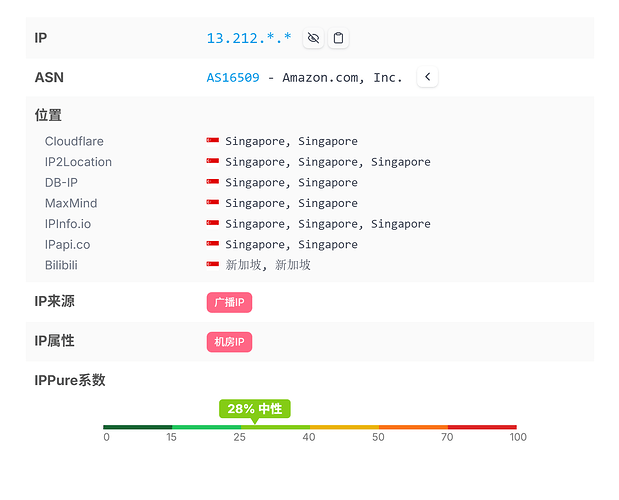This screenshot has height=500, width=619.
Task: Expand ASN details chevron beside Amazon.com
Action: coord(428,77)
